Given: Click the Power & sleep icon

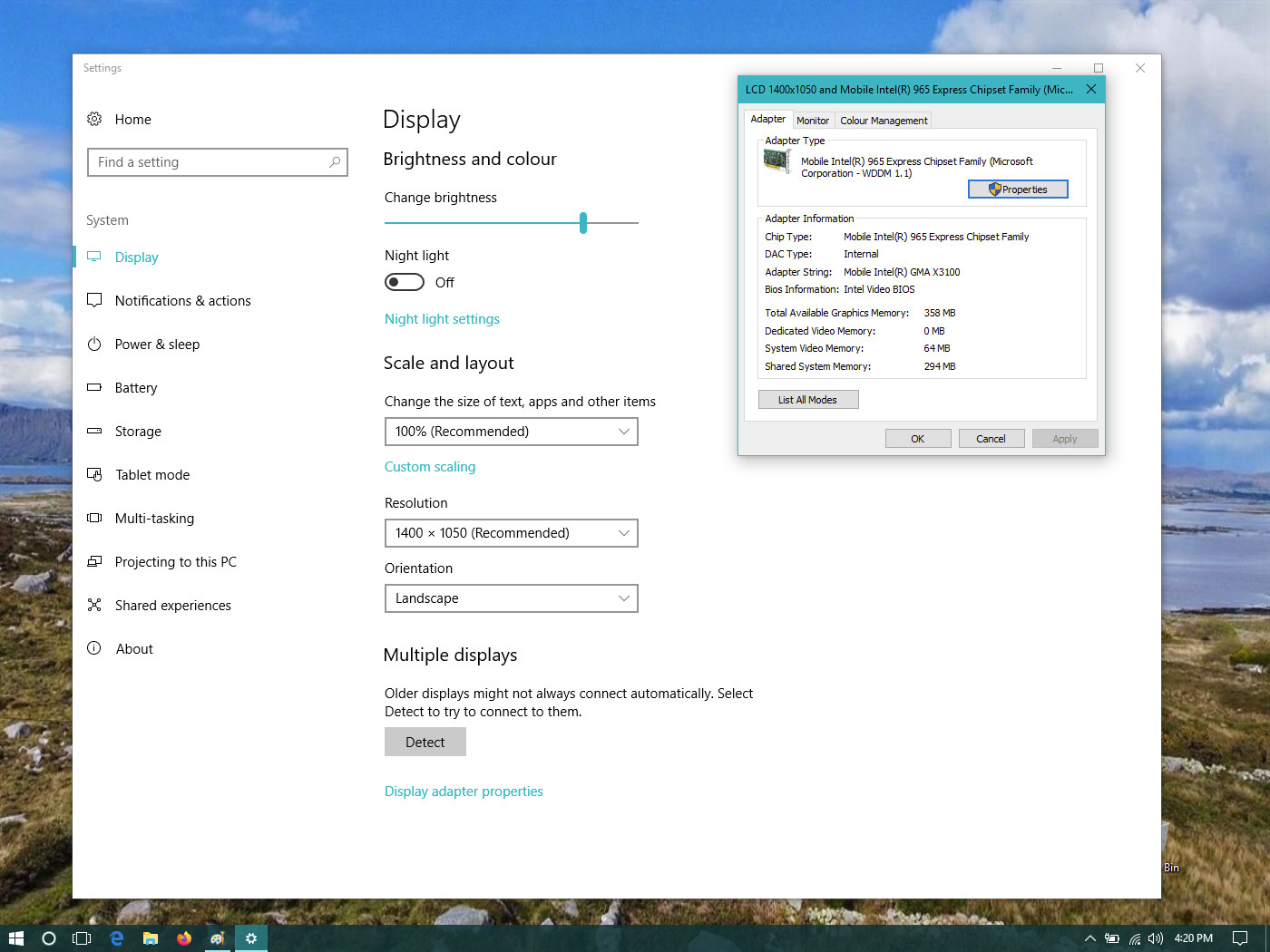Looking at the screenshot, I should pyautogui.click(x=94, y=344).
